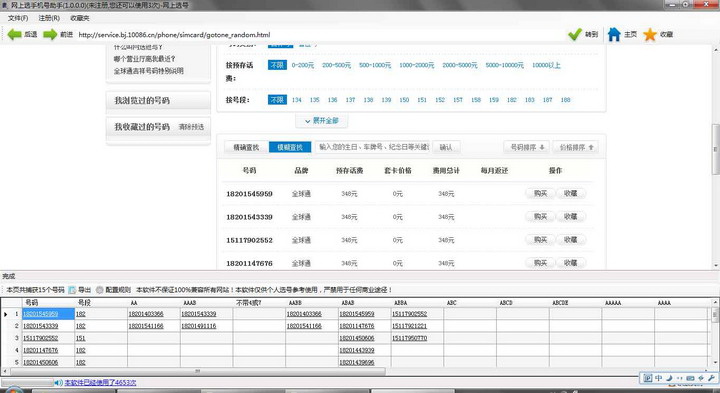Screen dimensions: 720x393
Task: Click the punctuation icon in IME bar
Action: pyautogui.click(x=680, y=378)
